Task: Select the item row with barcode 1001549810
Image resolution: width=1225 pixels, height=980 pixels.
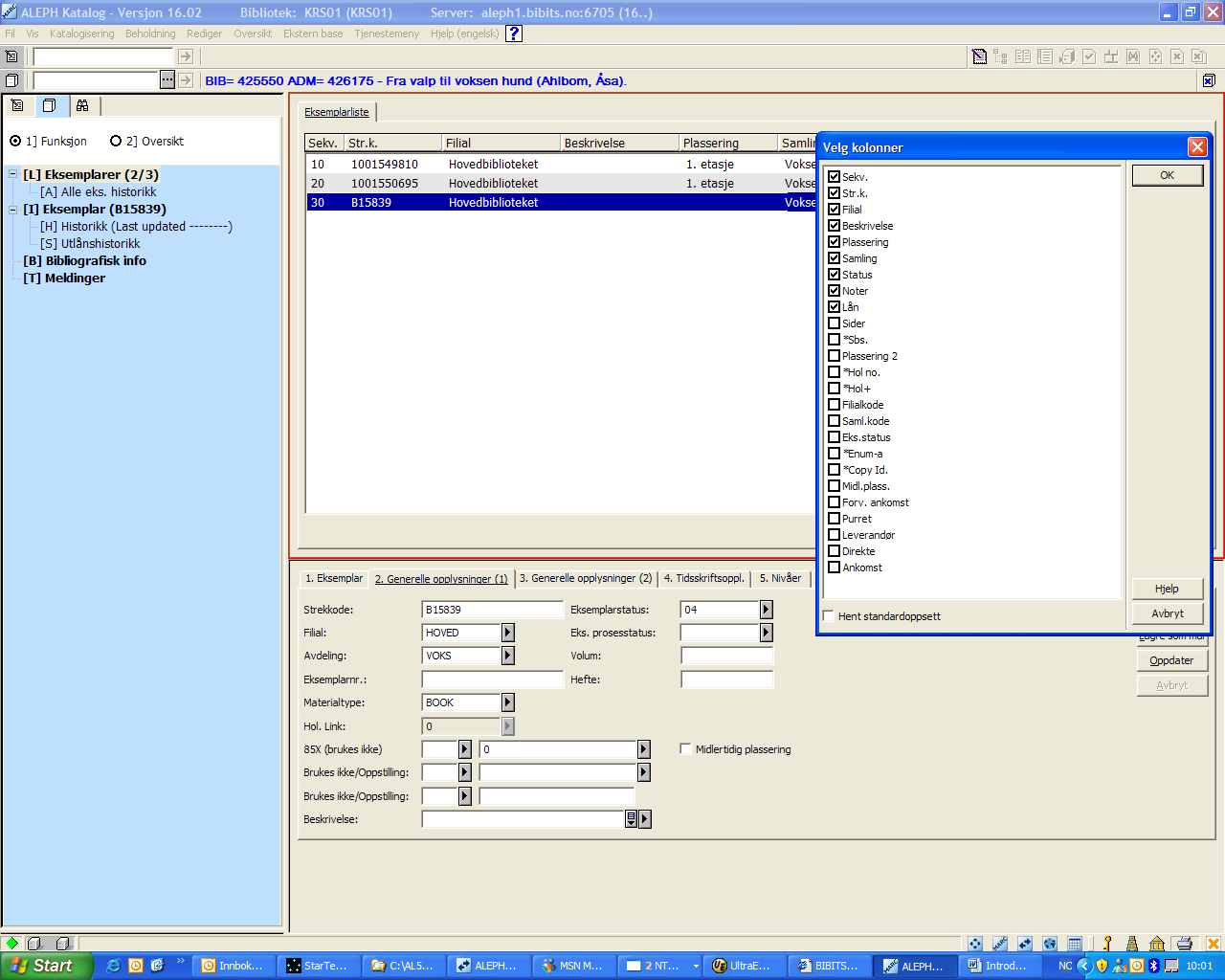Action: 562,165
